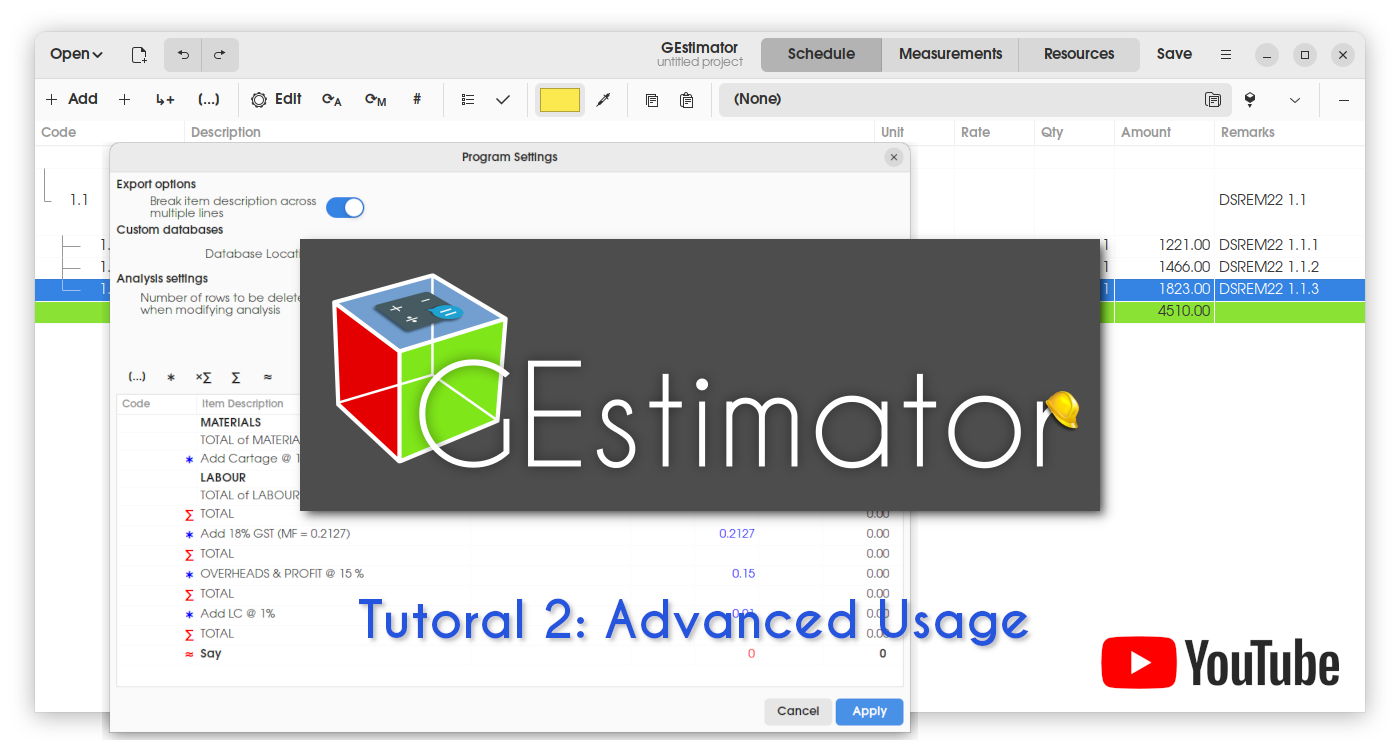Click the Σ sum icon in analysis toolbar
The width and height of the screenshot is (1400, 750).
(x=236, y=377)
